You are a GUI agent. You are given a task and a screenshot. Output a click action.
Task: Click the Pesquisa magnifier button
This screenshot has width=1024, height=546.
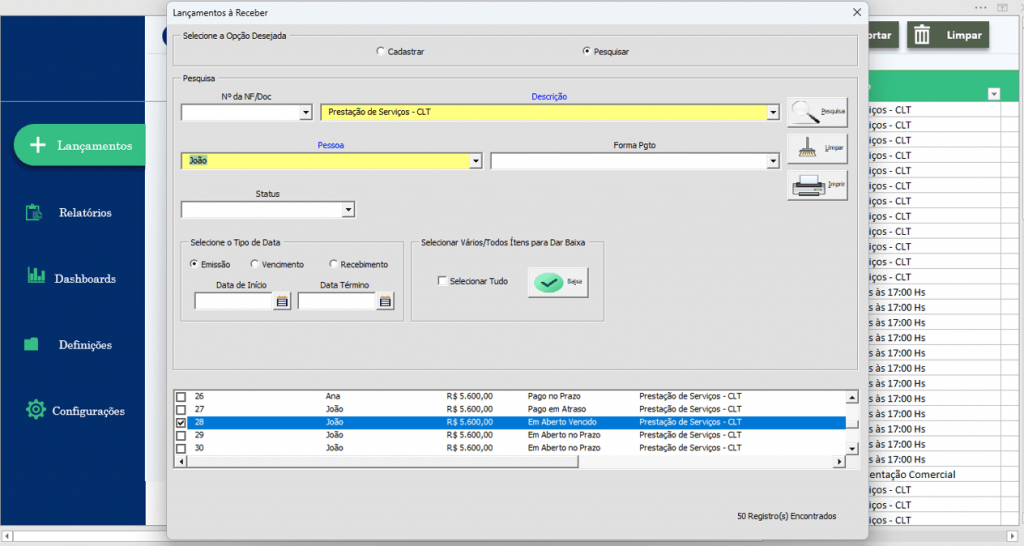817,112
